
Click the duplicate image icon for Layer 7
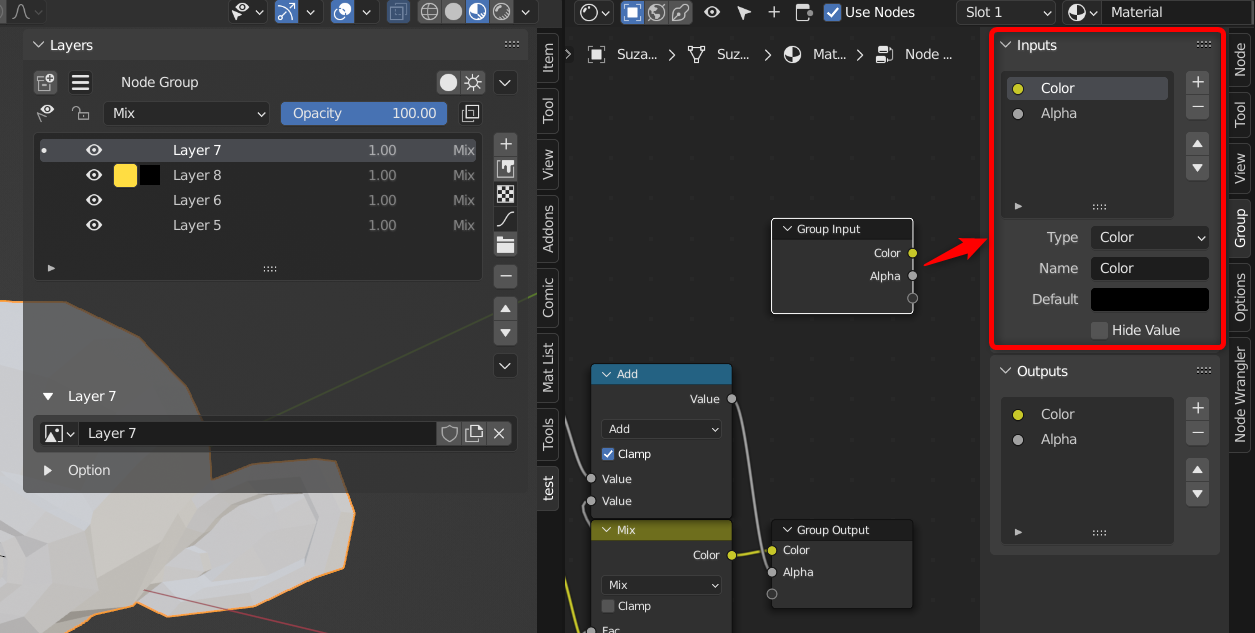474,433
